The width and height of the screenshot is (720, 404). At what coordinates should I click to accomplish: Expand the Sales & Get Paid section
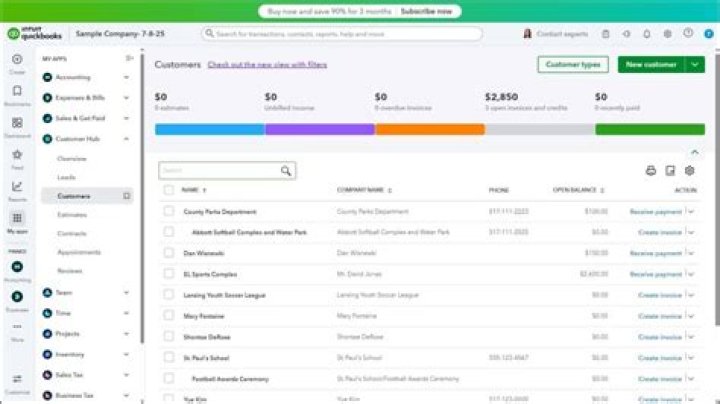[x=126, y=118]
